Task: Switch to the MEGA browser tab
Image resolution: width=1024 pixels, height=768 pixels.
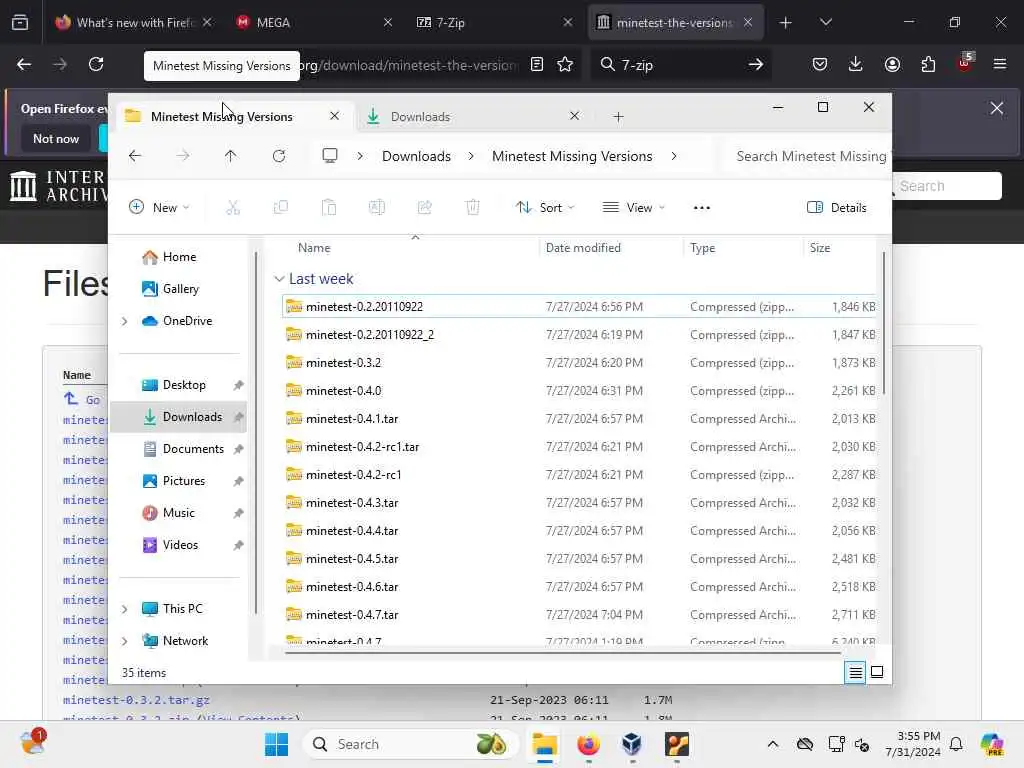Action: point(315,22)
